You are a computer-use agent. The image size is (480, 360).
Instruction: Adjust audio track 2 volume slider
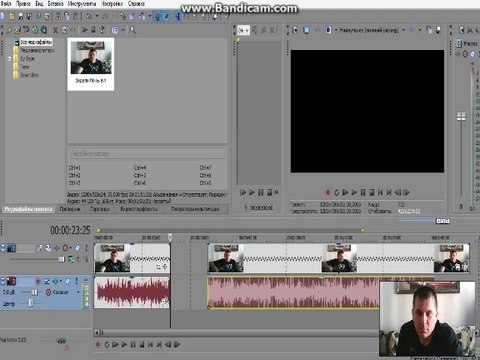(x=34, y=292)
